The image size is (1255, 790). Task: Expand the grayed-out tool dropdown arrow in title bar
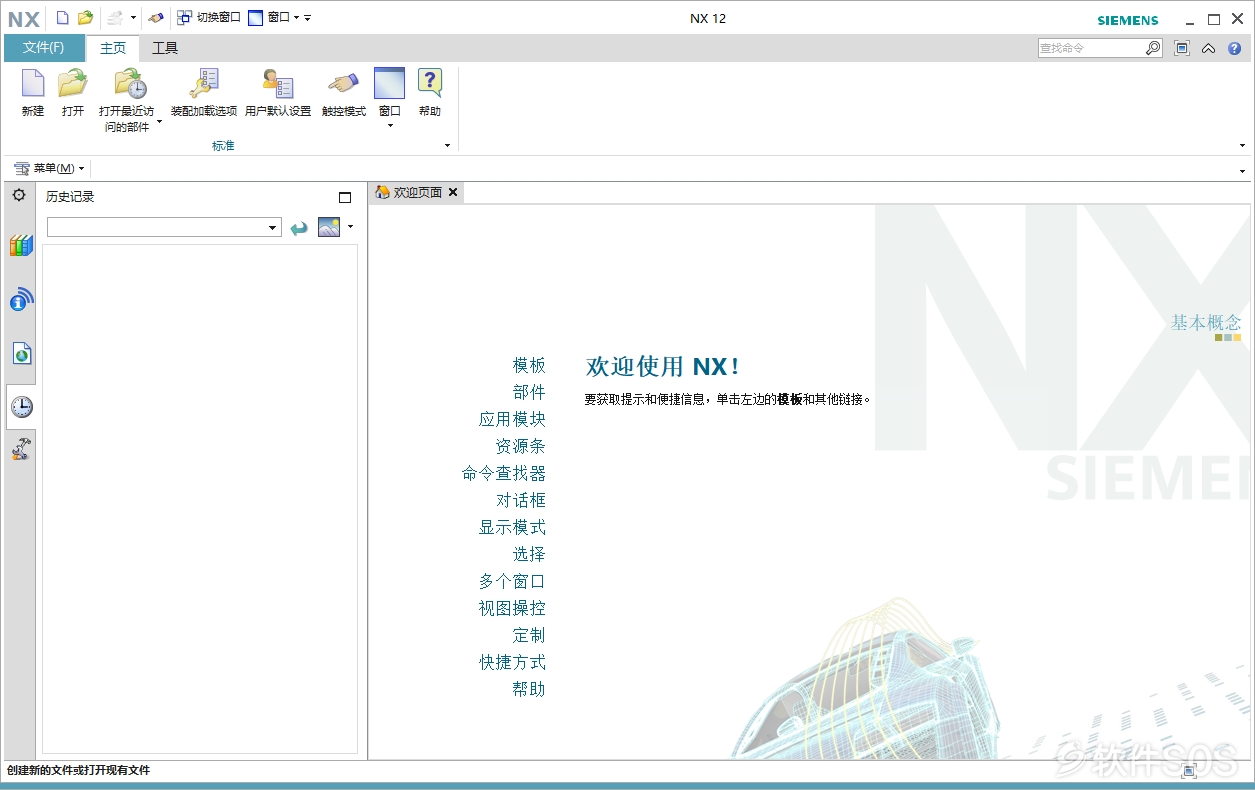pos(133,18)
